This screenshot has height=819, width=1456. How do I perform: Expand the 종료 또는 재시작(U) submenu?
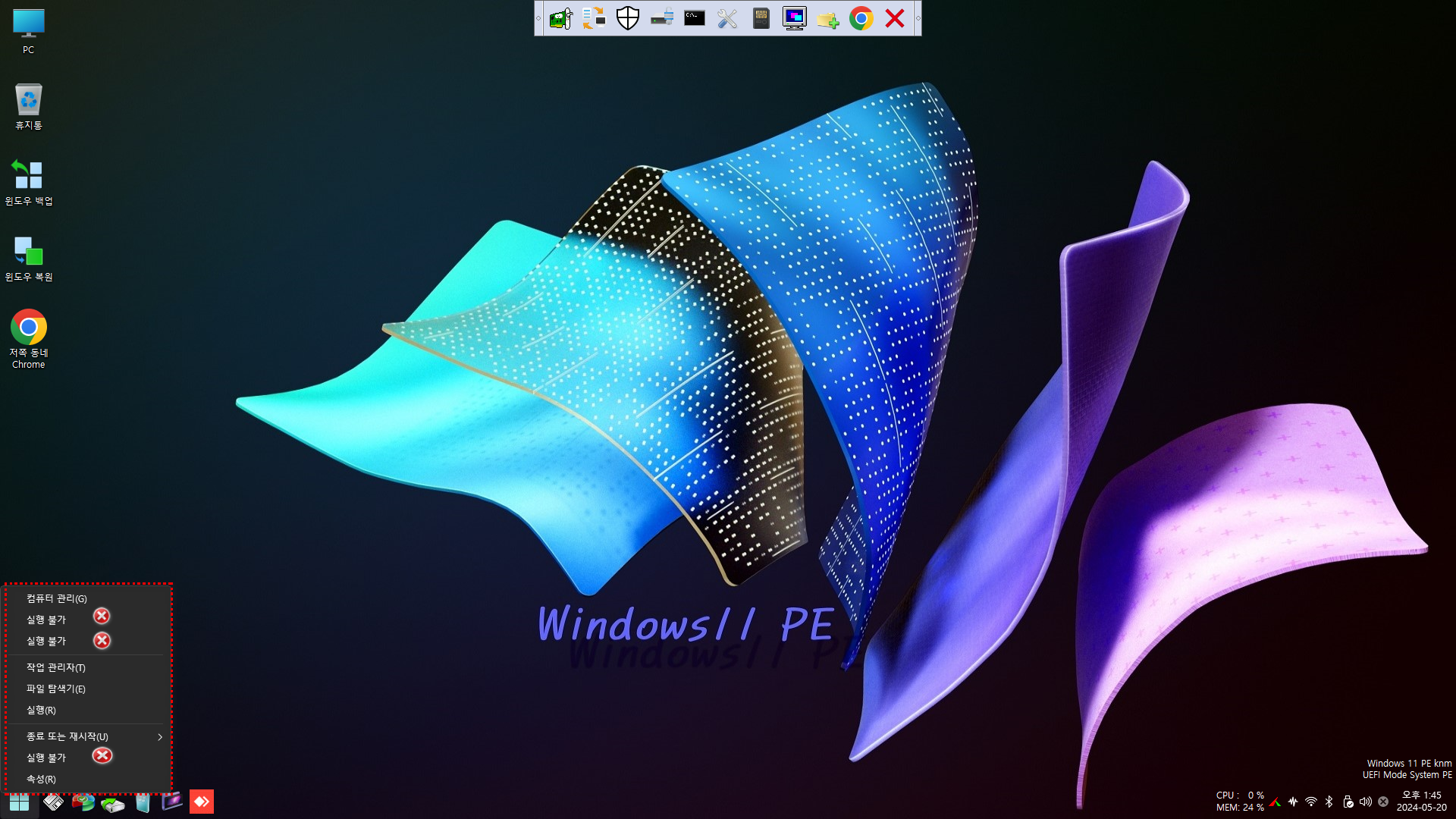86,736
